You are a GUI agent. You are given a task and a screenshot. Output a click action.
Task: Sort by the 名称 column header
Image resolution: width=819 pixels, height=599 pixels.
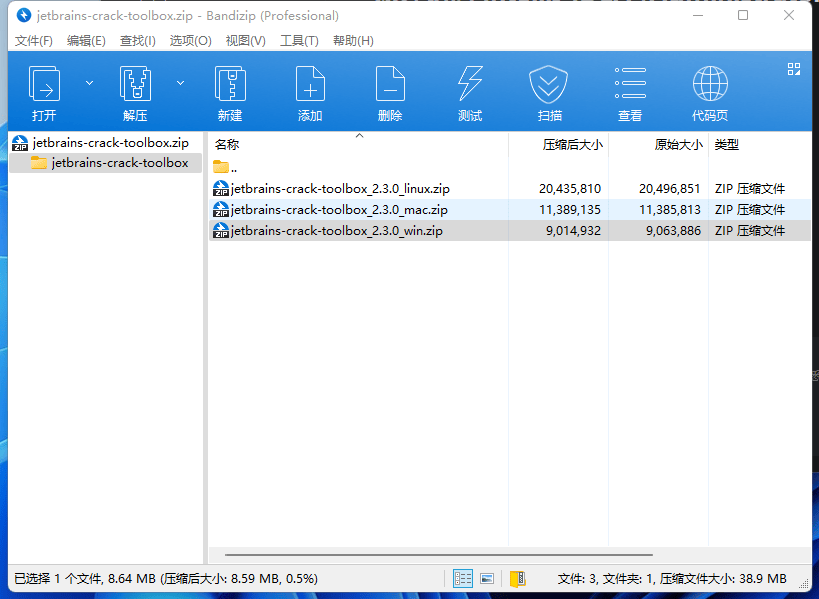(359, 145)
